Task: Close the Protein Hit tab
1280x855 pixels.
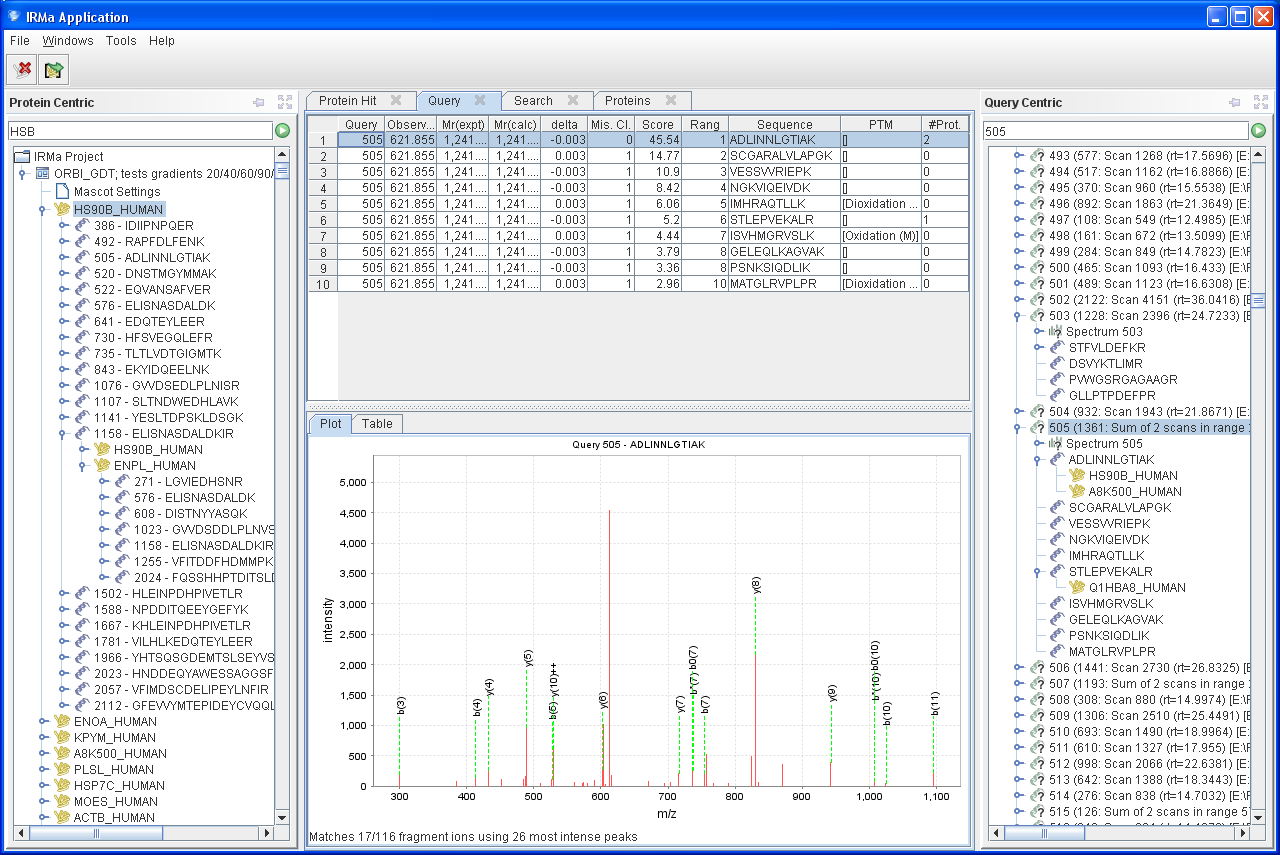Action: (396, 100)
